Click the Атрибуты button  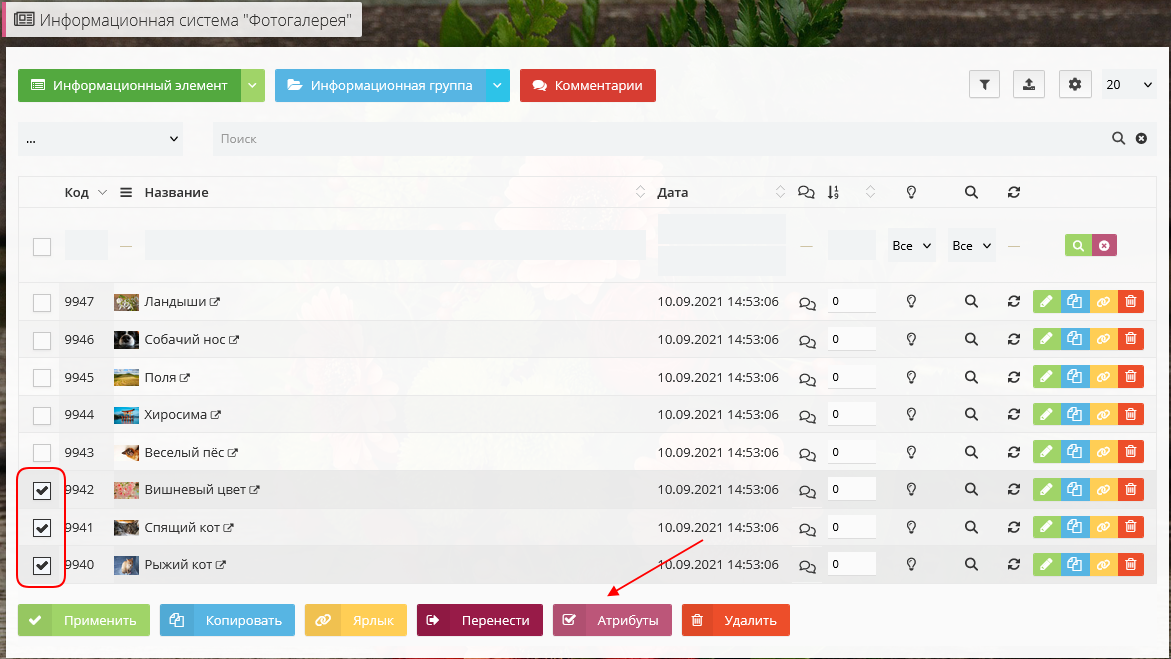point(612,621)
